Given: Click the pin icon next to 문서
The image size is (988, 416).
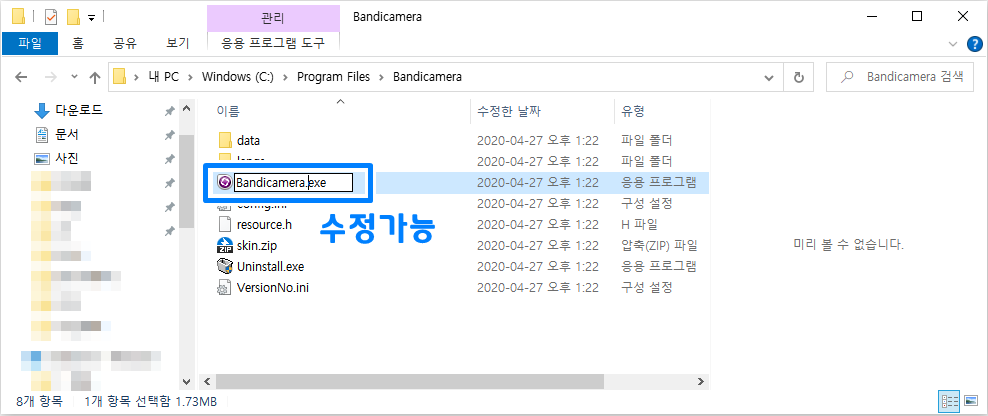Looking at the screenshot, I should (x=169, y=135).
